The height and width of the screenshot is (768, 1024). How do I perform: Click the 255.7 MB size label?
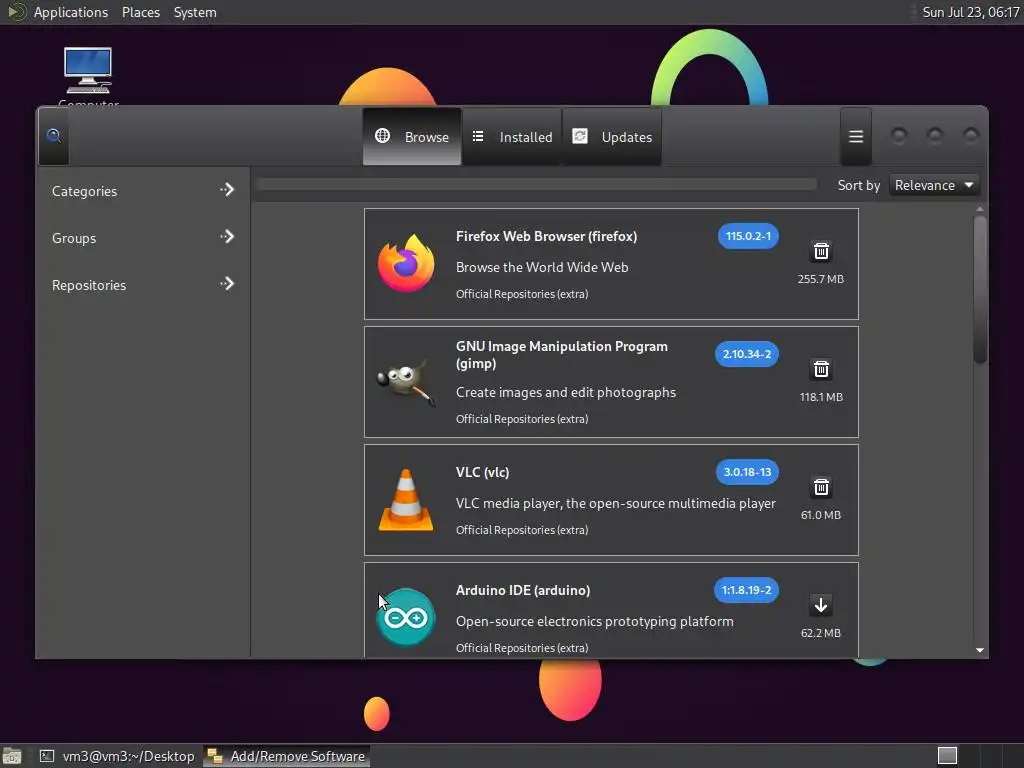pos(821,279)
